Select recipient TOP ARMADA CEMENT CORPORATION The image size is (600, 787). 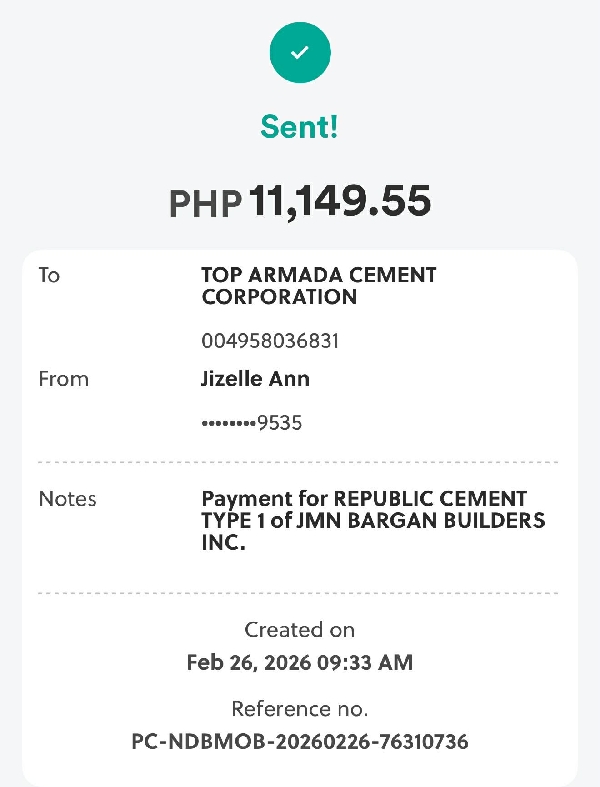318,286
